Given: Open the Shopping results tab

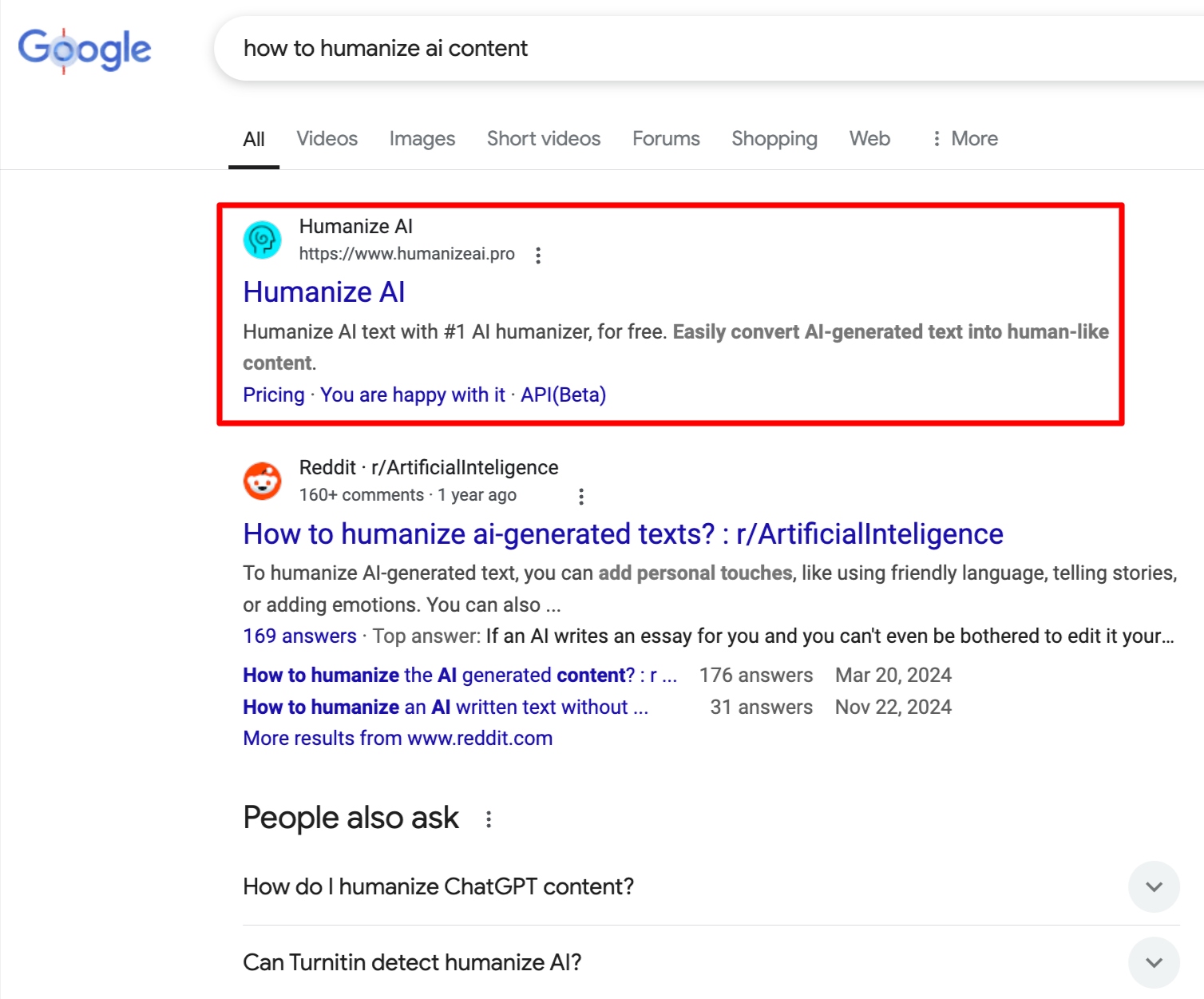Looking at the screenshot, I should [774, 139].
